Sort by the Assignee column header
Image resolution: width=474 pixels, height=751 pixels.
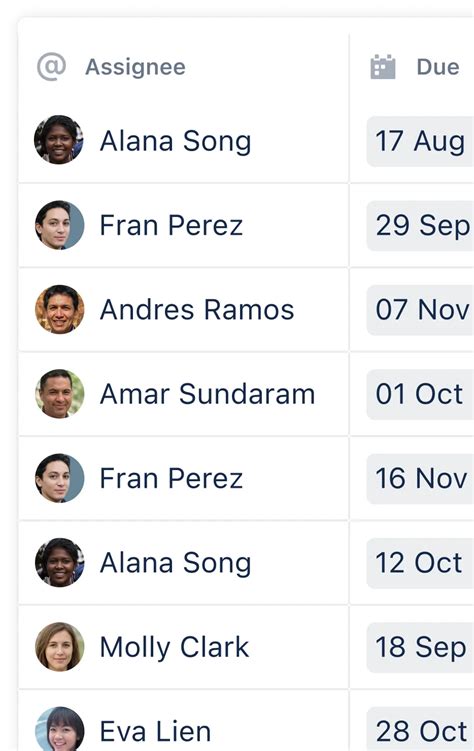[x=135, y=67]
